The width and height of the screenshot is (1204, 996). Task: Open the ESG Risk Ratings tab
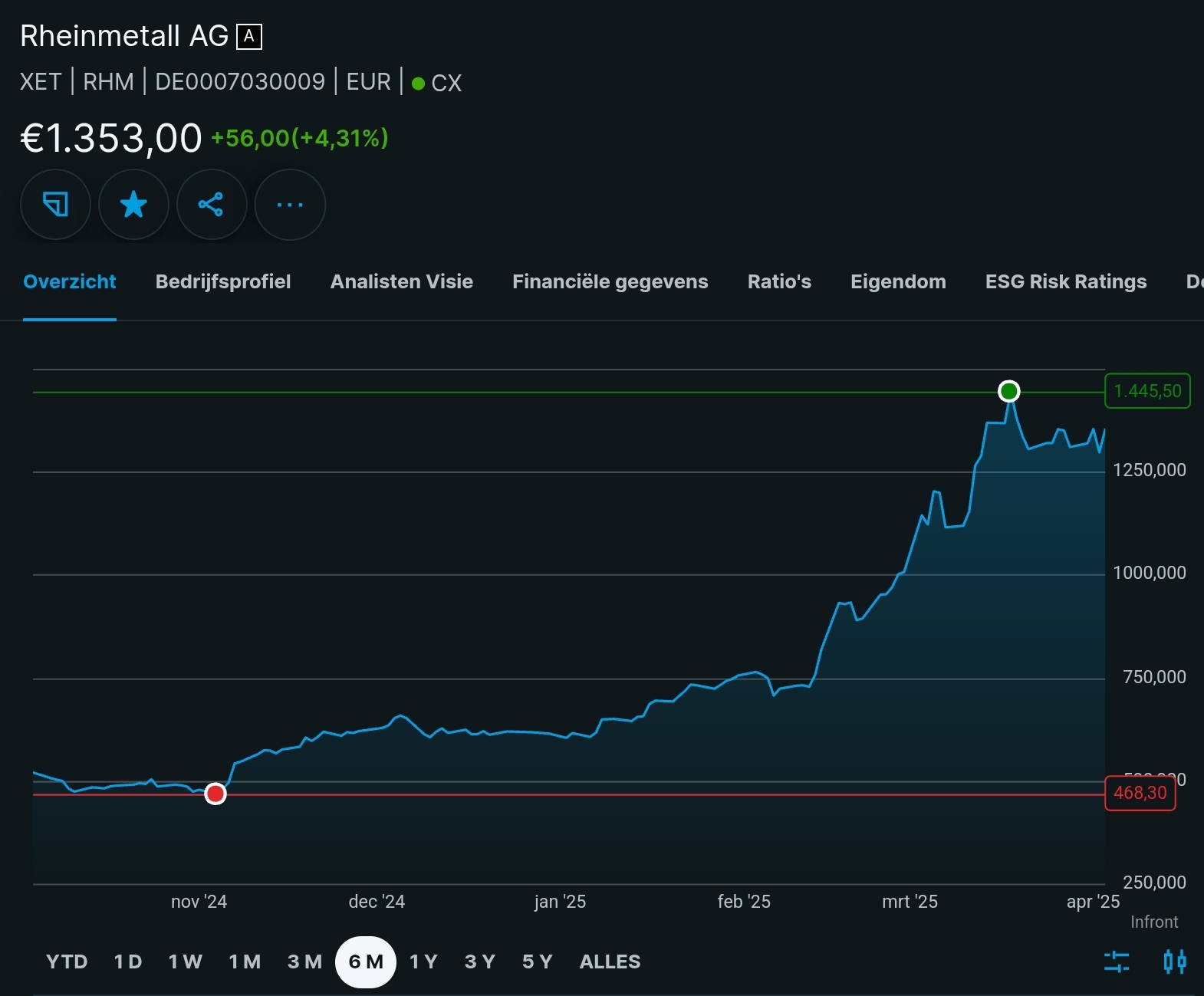tap(1065, 281)
